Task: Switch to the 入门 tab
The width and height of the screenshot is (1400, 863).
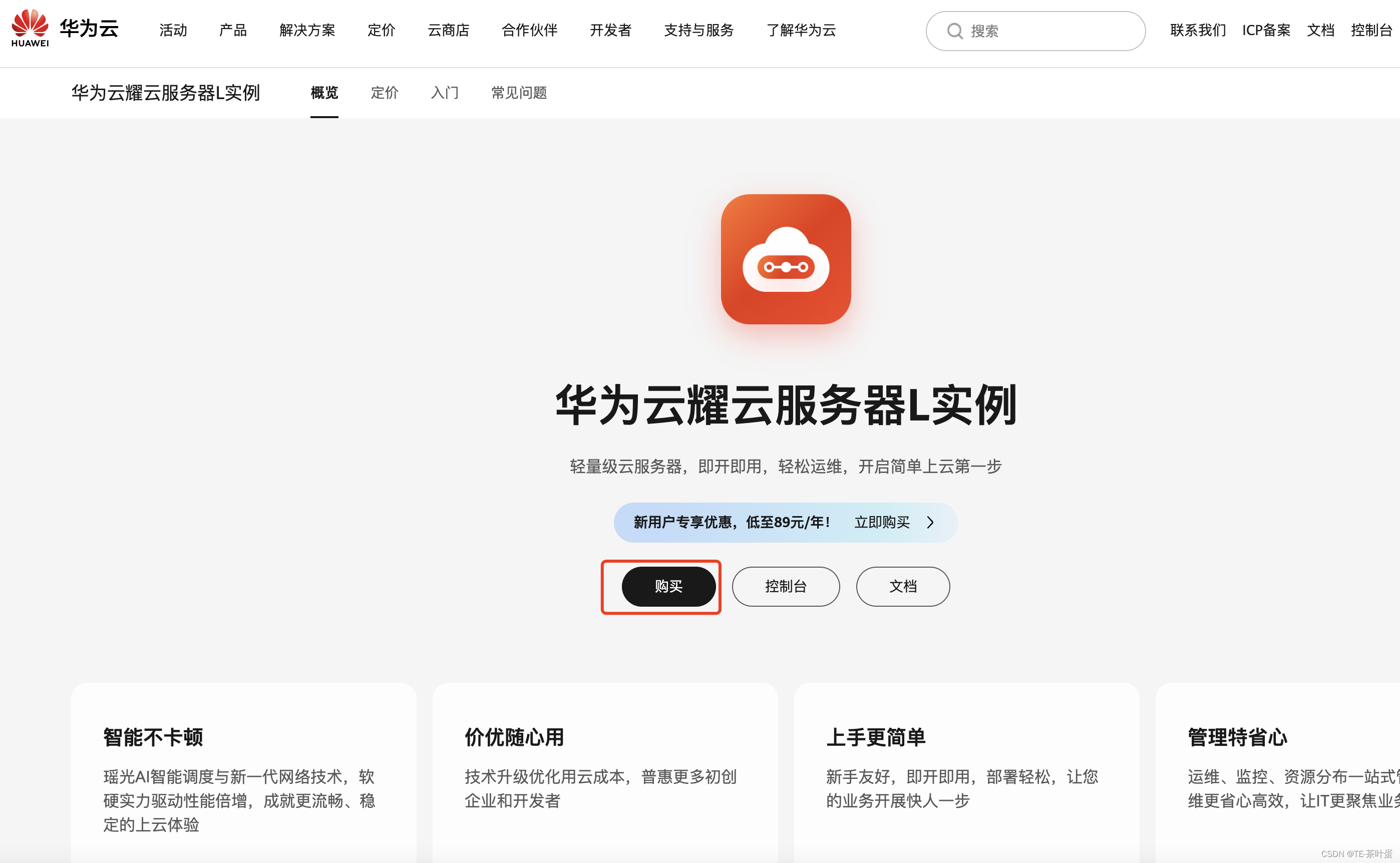Action: [445, 93]
